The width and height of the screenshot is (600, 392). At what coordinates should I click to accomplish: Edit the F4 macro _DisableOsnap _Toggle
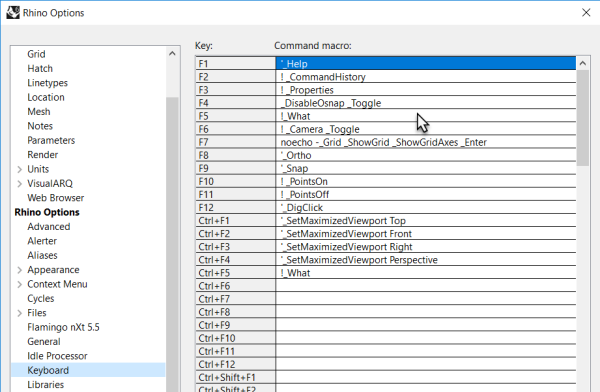click(x=426, y=103)
